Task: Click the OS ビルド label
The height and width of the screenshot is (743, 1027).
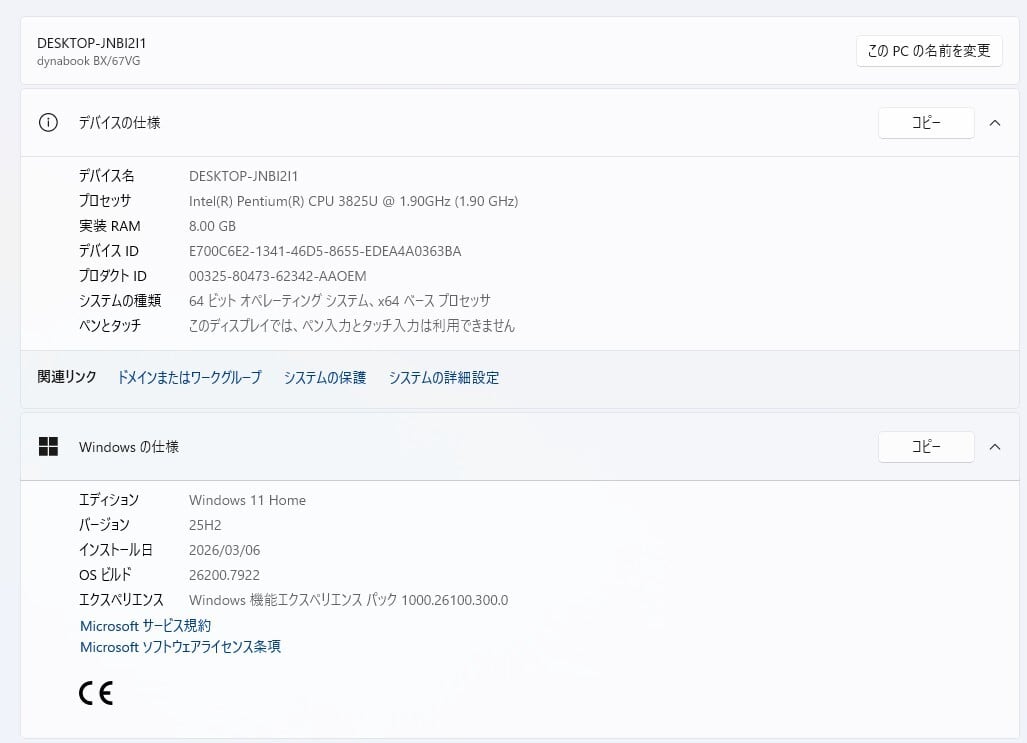Action: tap(105, 575)
